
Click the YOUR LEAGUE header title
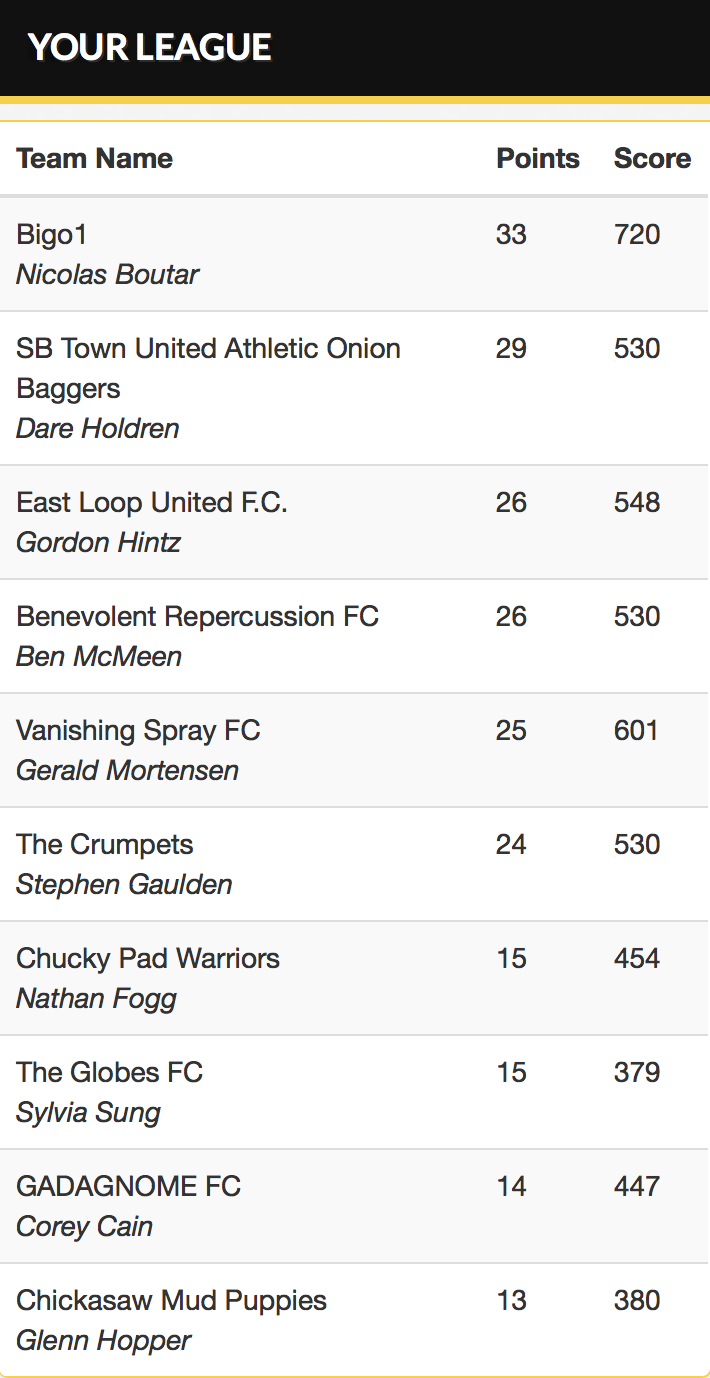(x=150, y=47)
